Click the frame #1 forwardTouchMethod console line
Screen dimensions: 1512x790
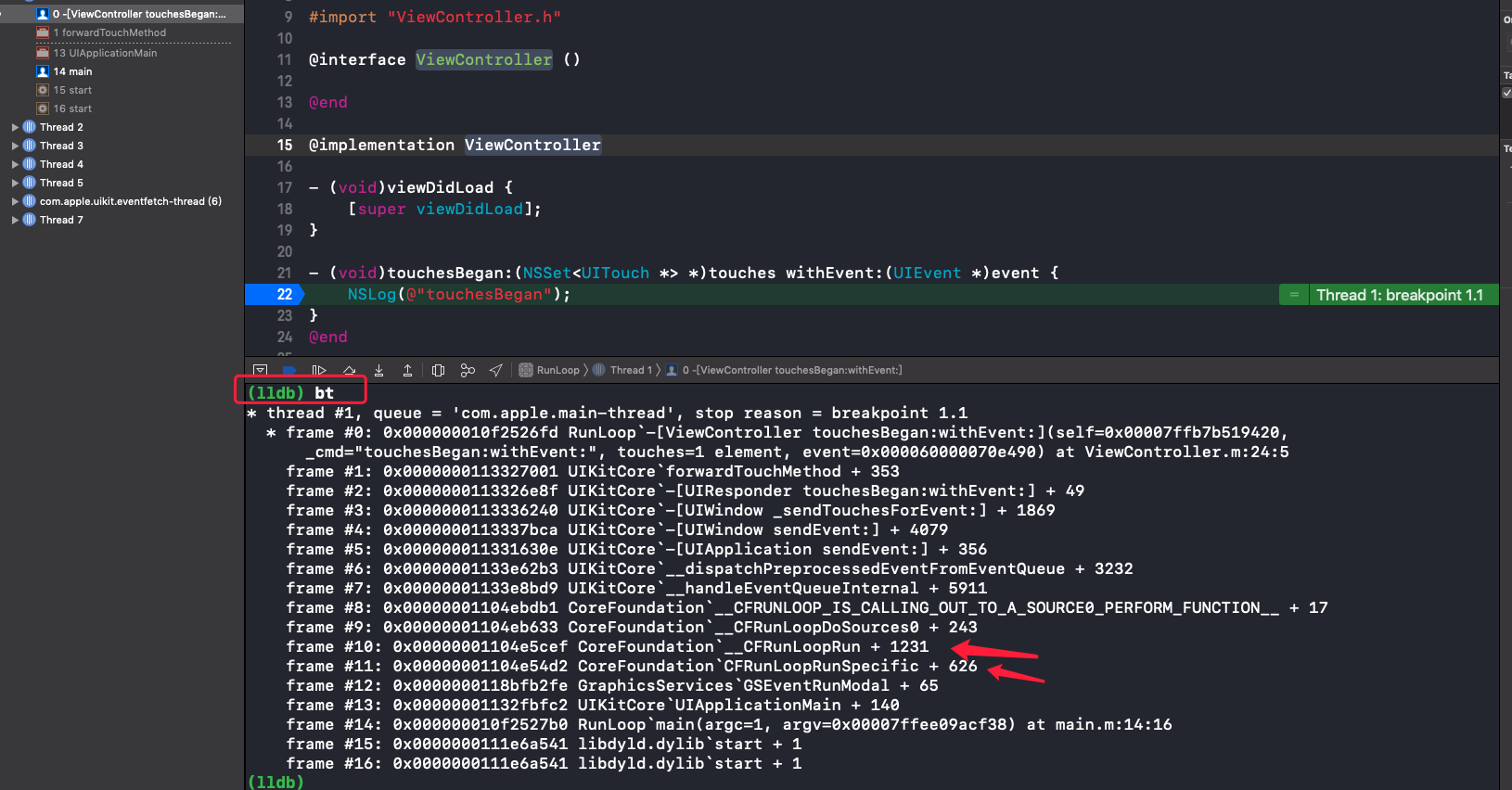click(593, 471)
